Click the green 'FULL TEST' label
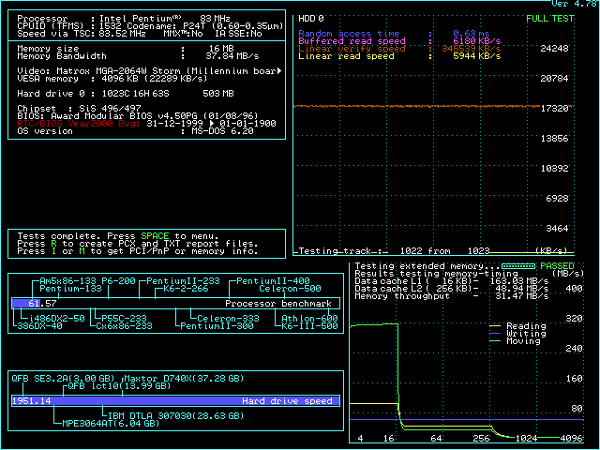Screen dimensions: 600x450 [x=550, y=19]
